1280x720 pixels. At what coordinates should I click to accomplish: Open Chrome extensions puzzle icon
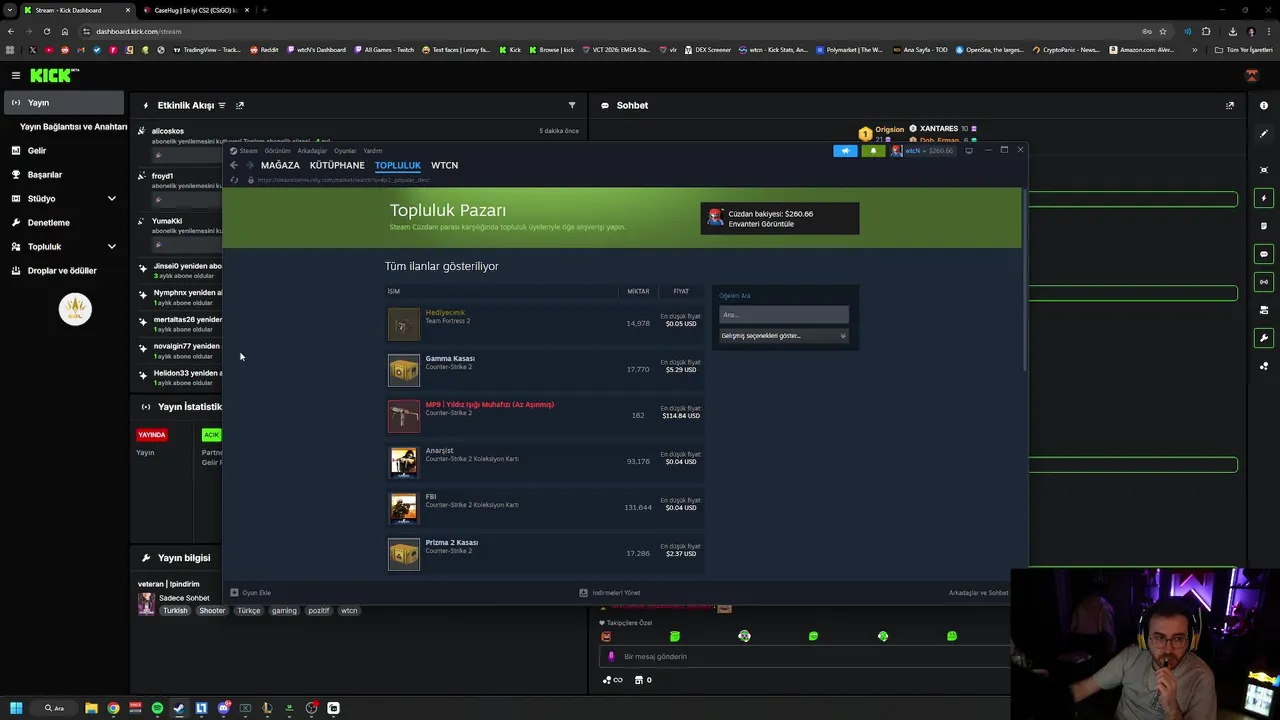[x=1206, y=31]
